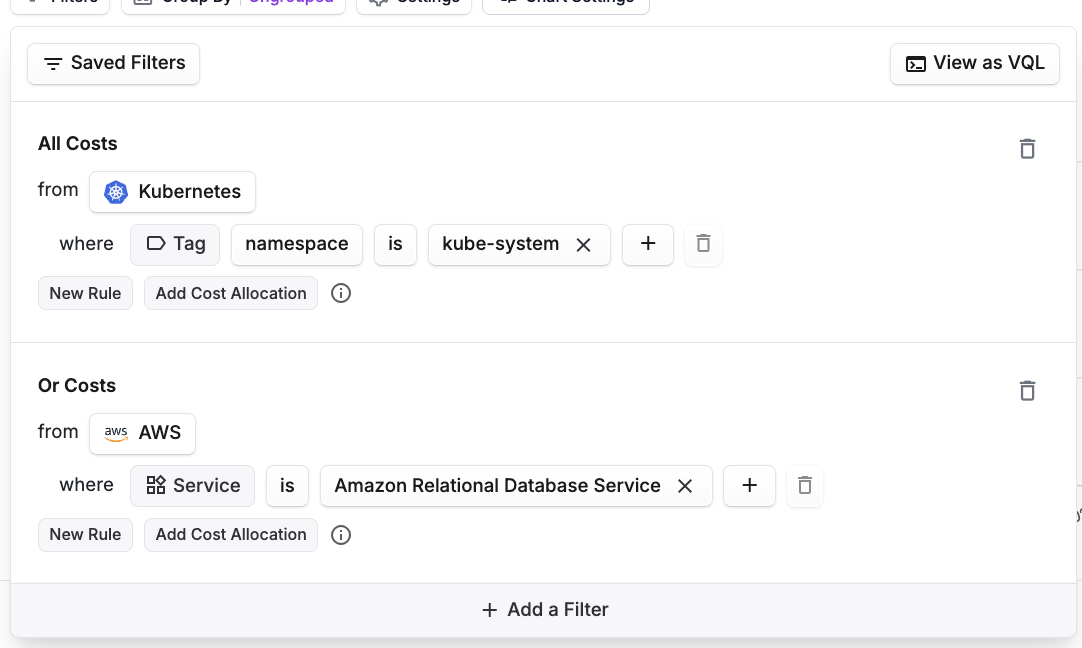The image size is (1082, 648).
Task: Delete the Or Costs filter group
Action: (x=1027, y=391)
